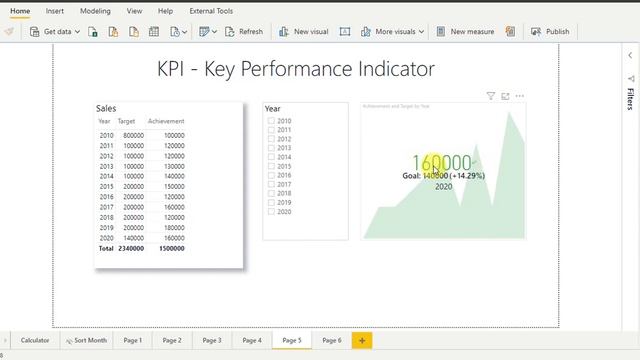Click the KPI title text box
This screenshot has width=640, height=360.
click(296, 69)
